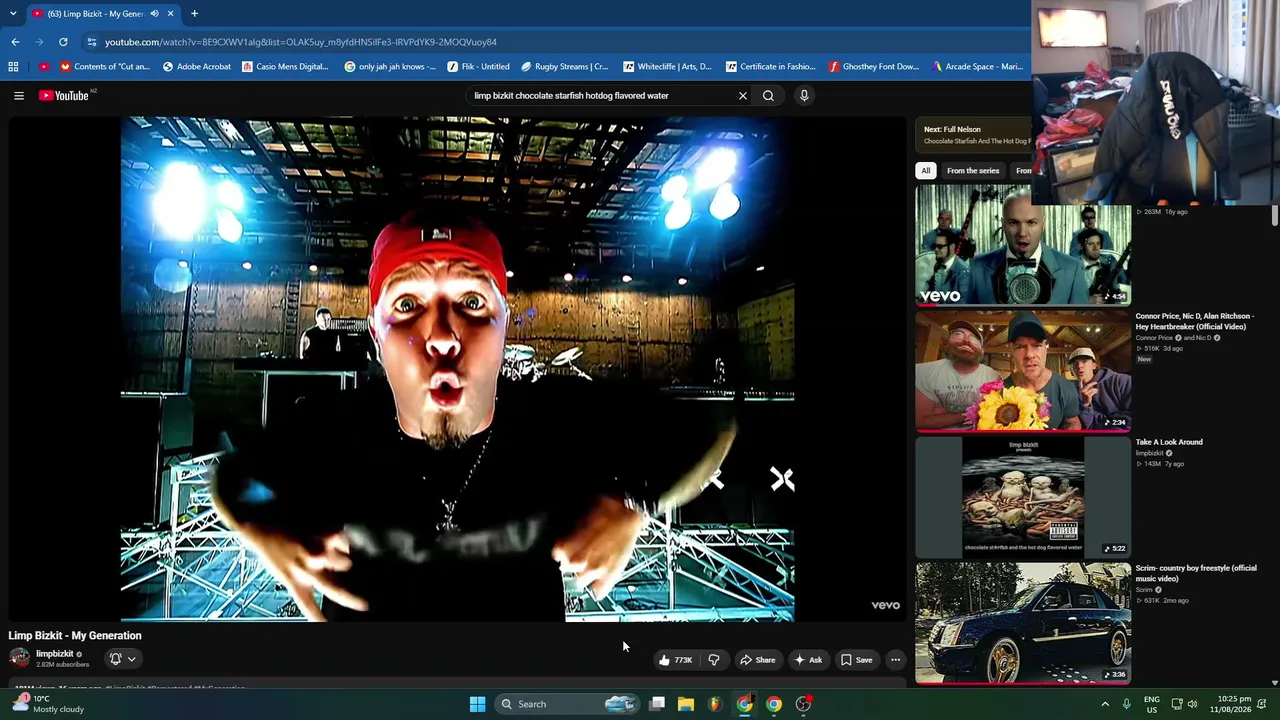This screenshot has width=1280, height=720.
Task: Share this video
Action: click(757, 660)
